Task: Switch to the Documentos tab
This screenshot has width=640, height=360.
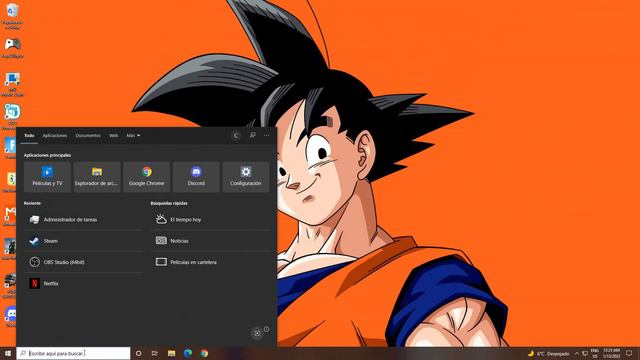Action: tap(88, 136)
